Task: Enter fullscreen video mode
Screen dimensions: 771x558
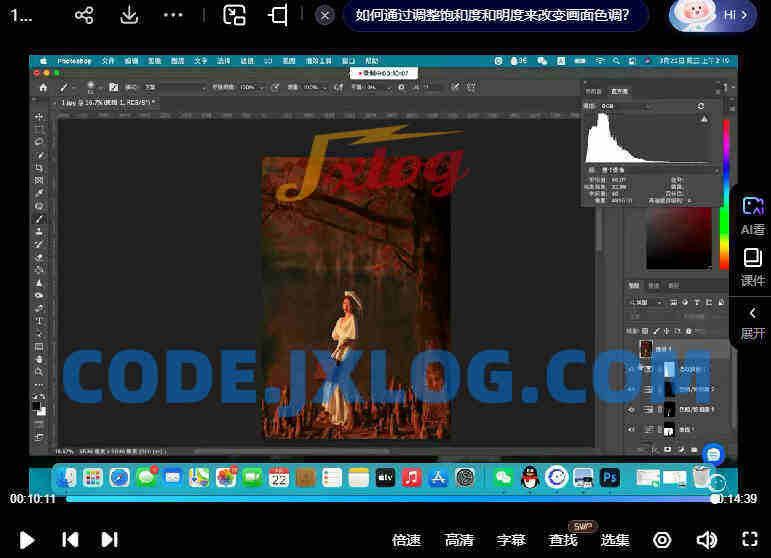Action: [749, 540]
